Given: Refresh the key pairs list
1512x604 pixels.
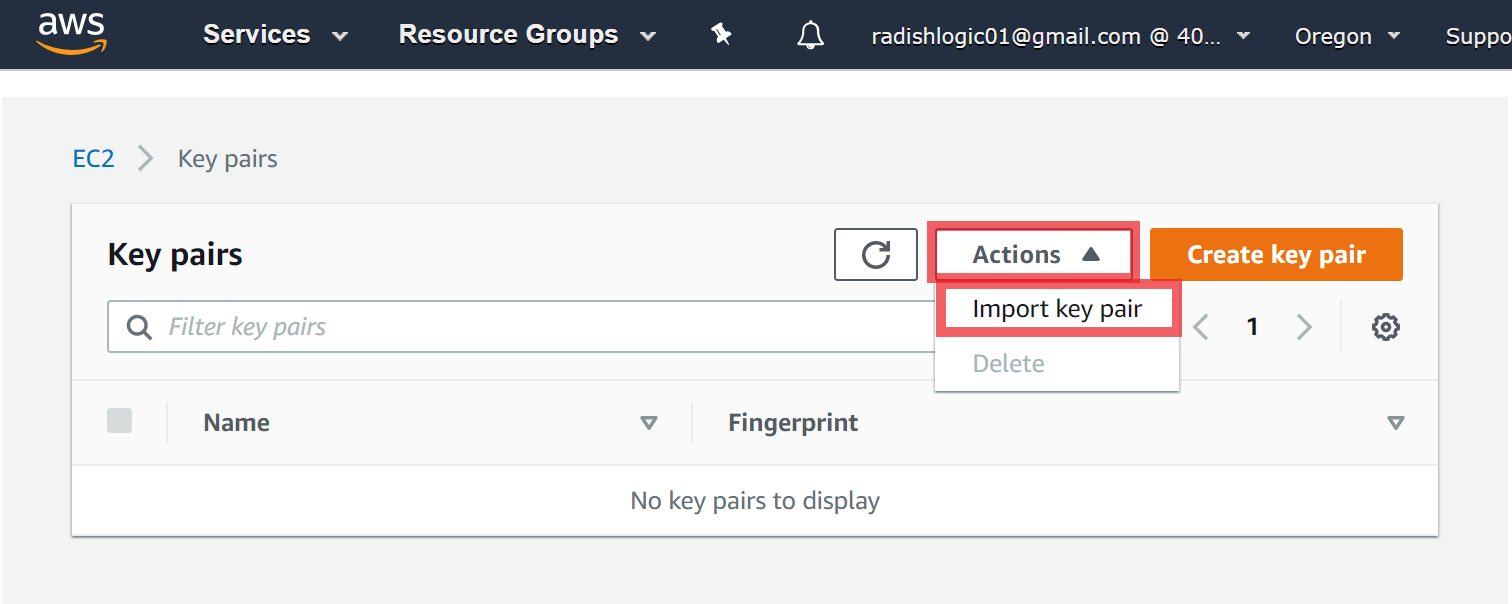Looking at the screenshot, I should [875, 254].
